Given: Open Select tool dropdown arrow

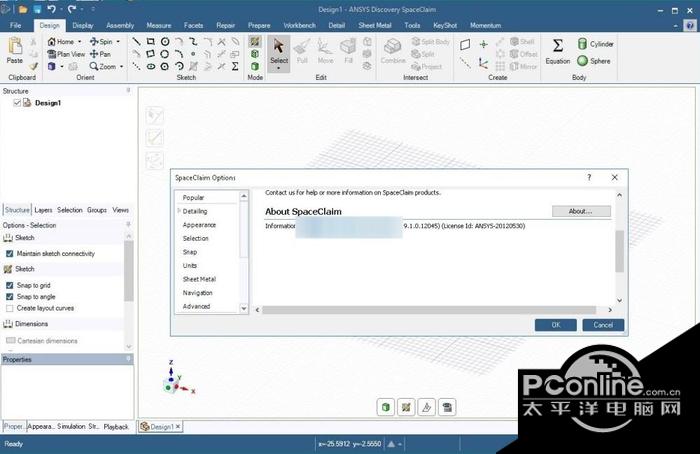Looking at the screenshot, I should (x=279, y=68).
